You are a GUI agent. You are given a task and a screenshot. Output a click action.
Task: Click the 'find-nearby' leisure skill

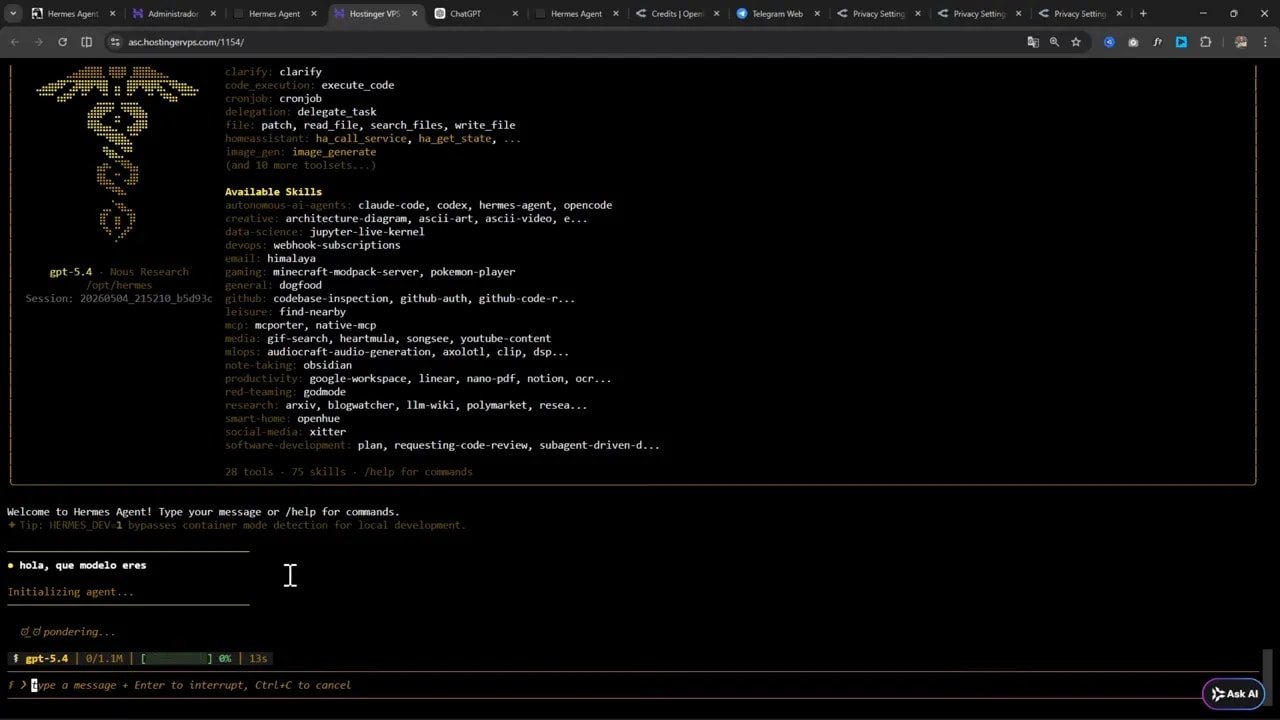tap(312, 312)
